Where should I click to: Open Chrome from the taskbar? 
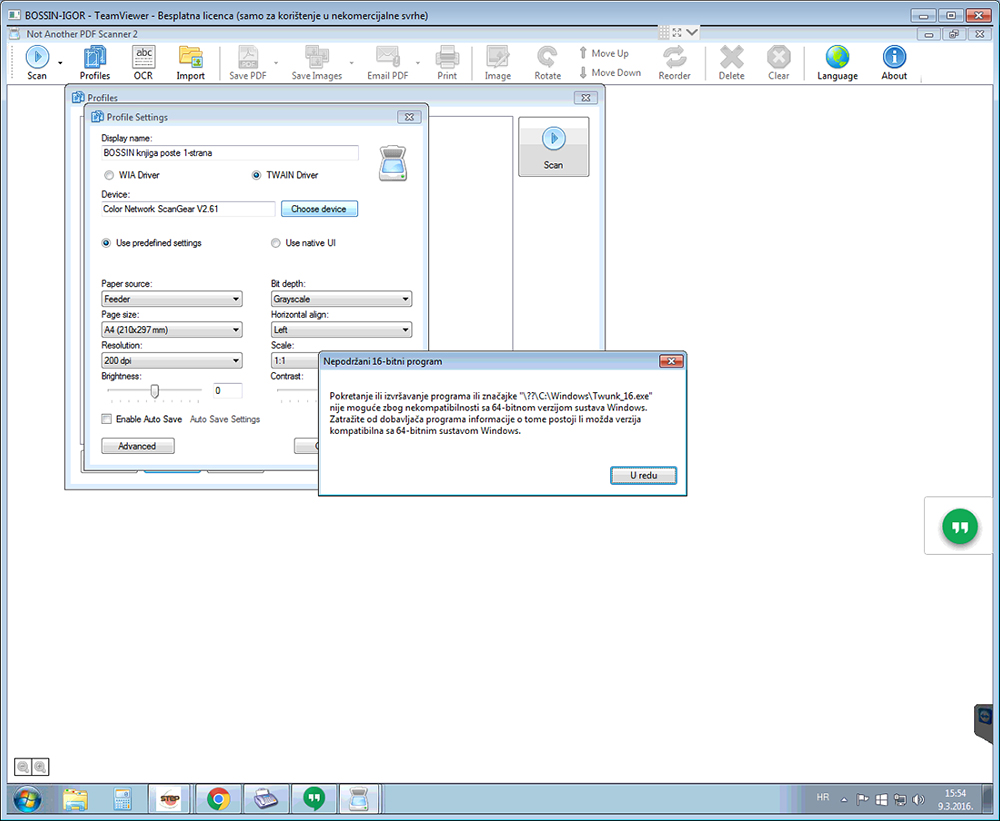click(x=218, y=799)
